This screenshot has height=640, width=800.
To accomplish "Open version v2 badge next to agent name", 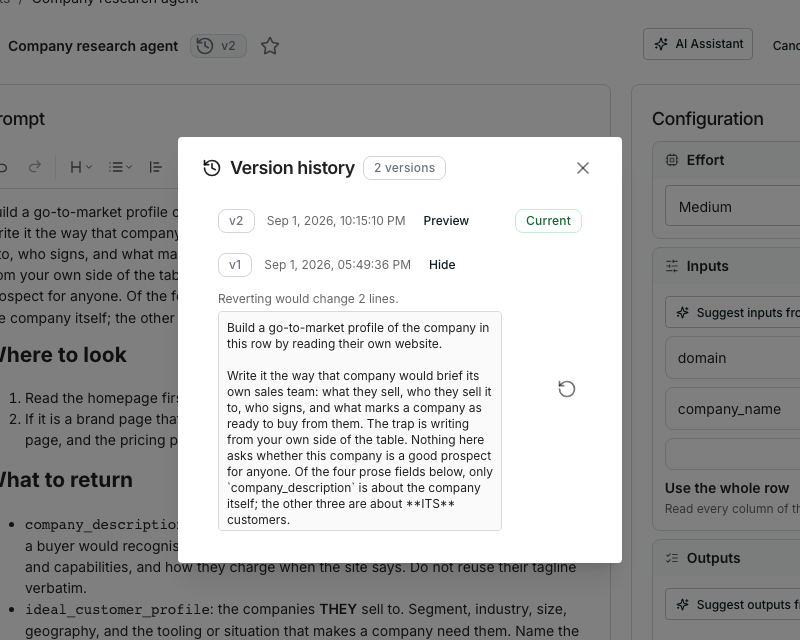I will [x=218, y=46].
